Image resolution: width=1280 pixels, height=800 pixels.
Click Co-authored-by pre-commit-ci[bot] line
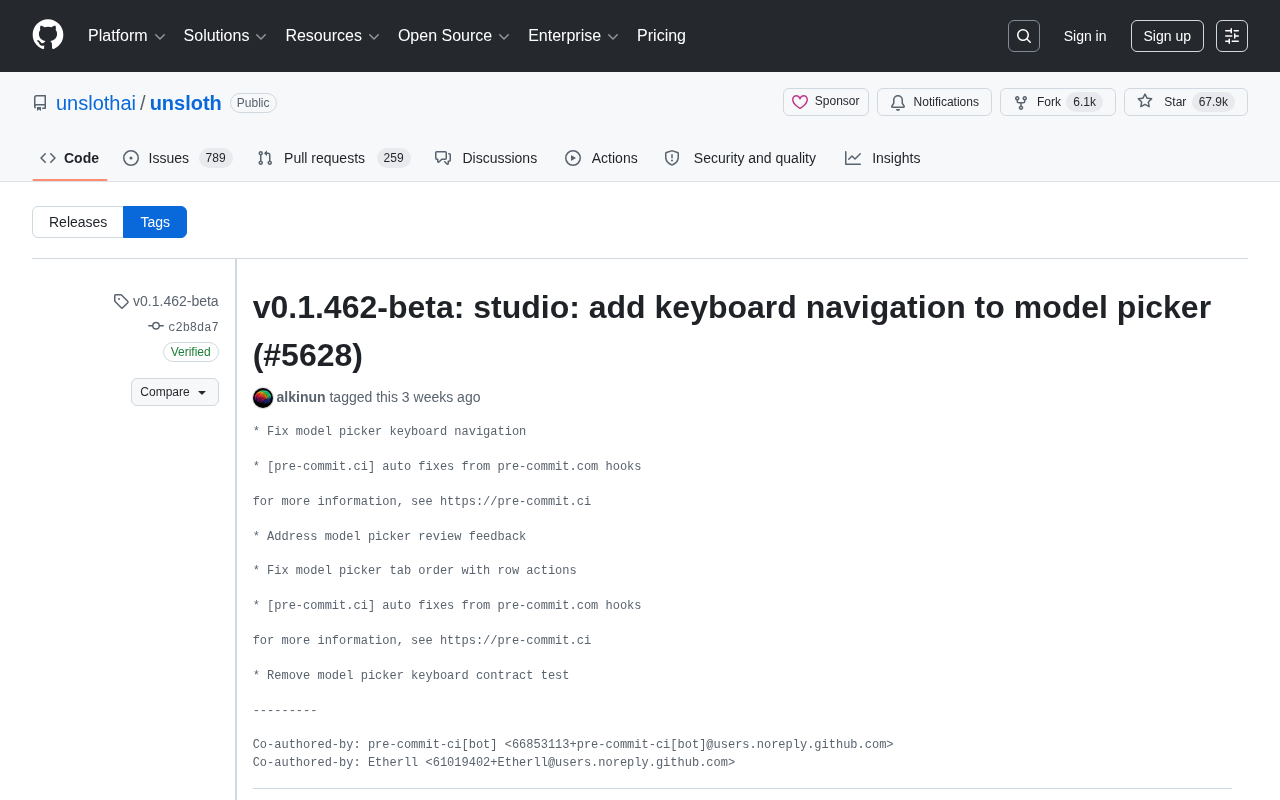573,745
